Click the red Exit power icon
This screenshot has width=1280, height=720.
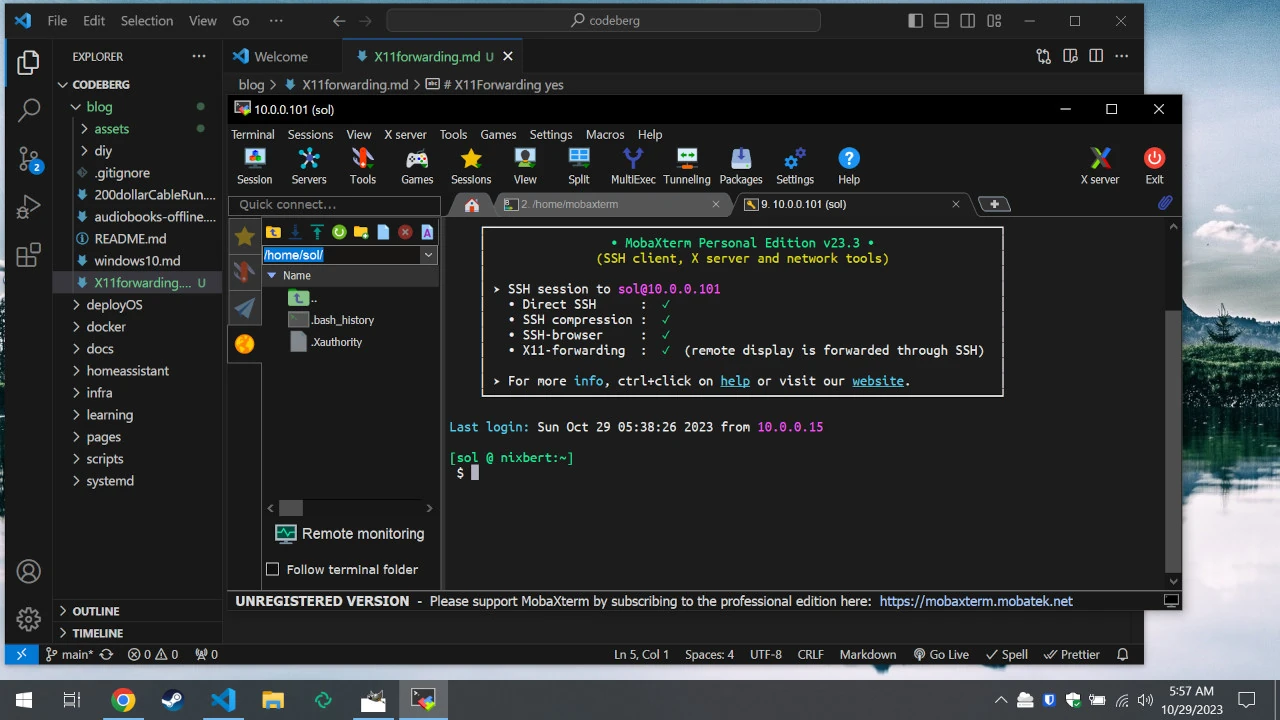(1154, 166)
